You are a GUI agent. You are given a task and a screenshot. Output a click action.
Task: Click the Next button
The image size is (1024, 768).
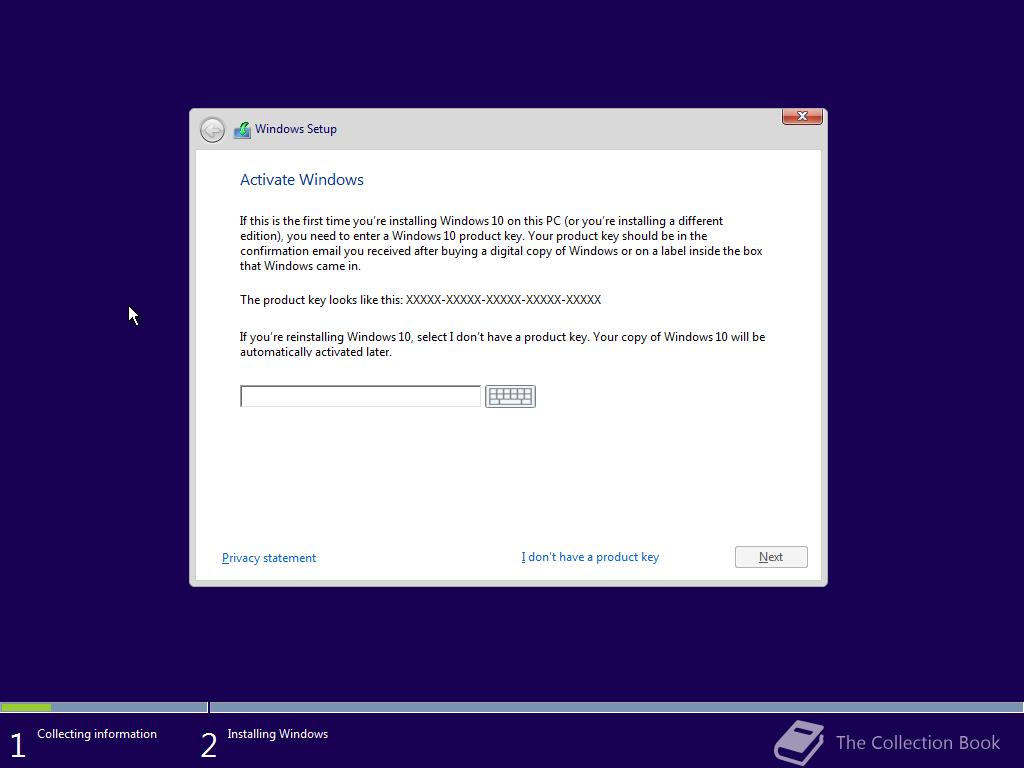pyautogui.click(x=771, y=557)
